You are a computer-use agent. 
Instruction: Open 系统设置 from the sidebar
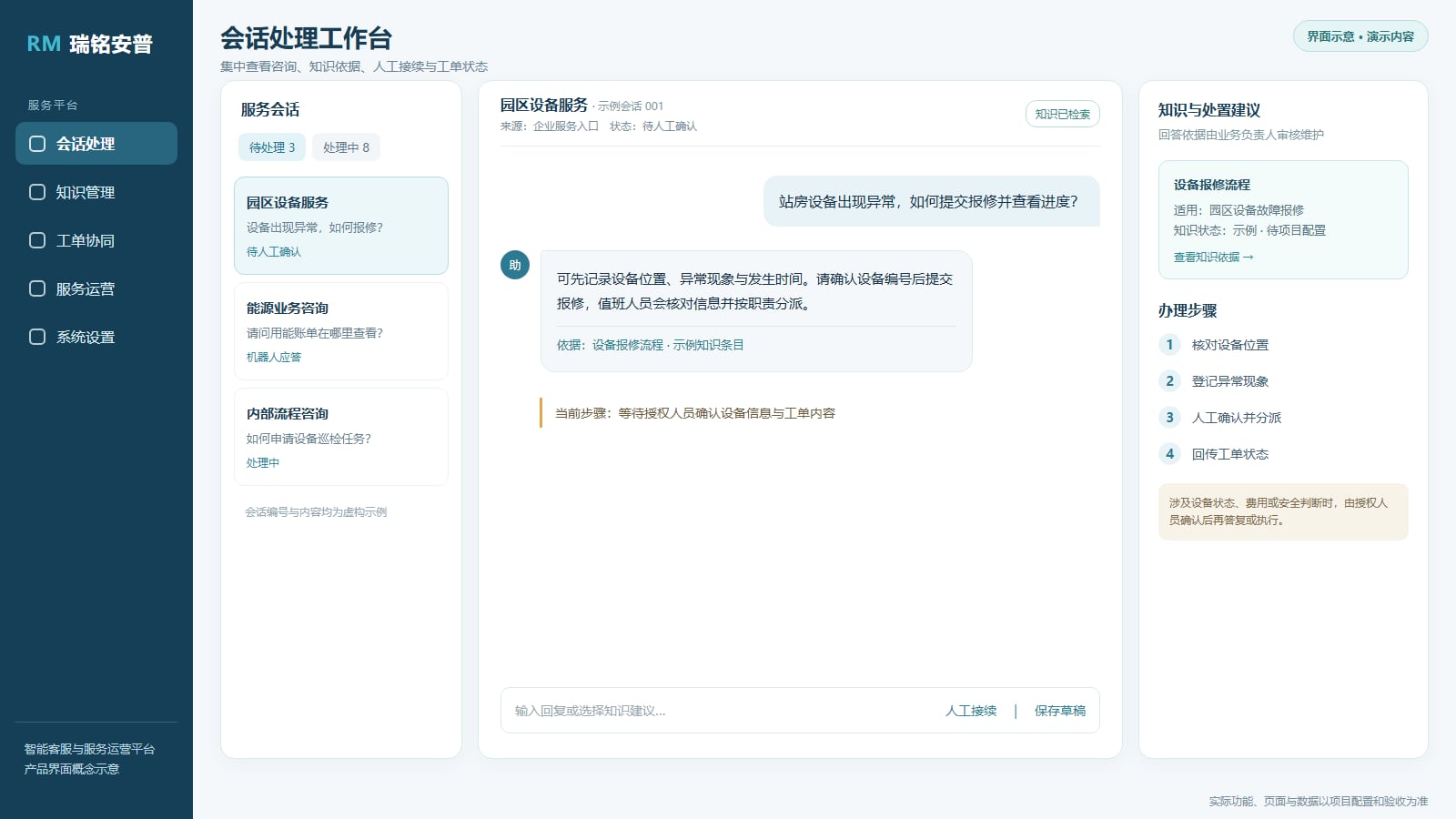click(96, 337)
